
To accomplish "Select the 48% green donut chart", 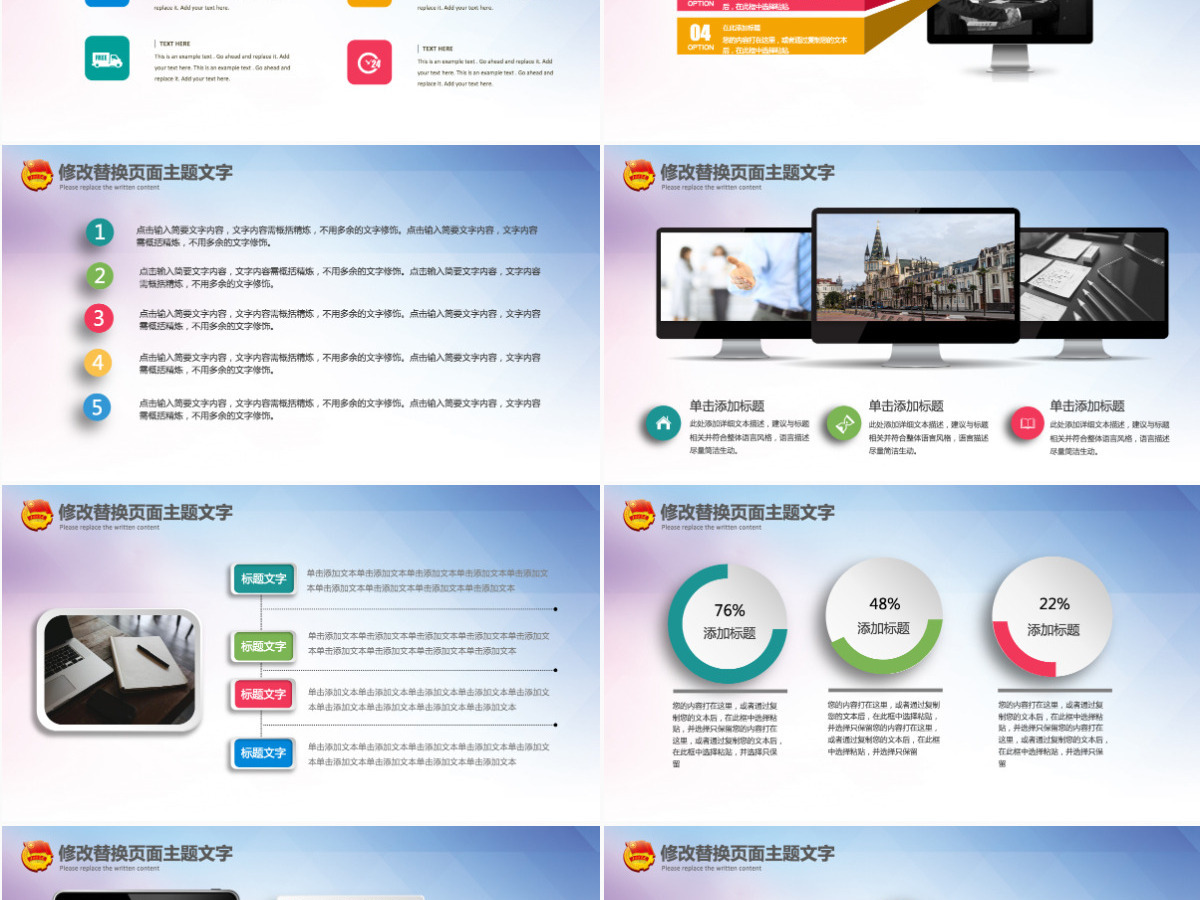I will pos(884,616).
